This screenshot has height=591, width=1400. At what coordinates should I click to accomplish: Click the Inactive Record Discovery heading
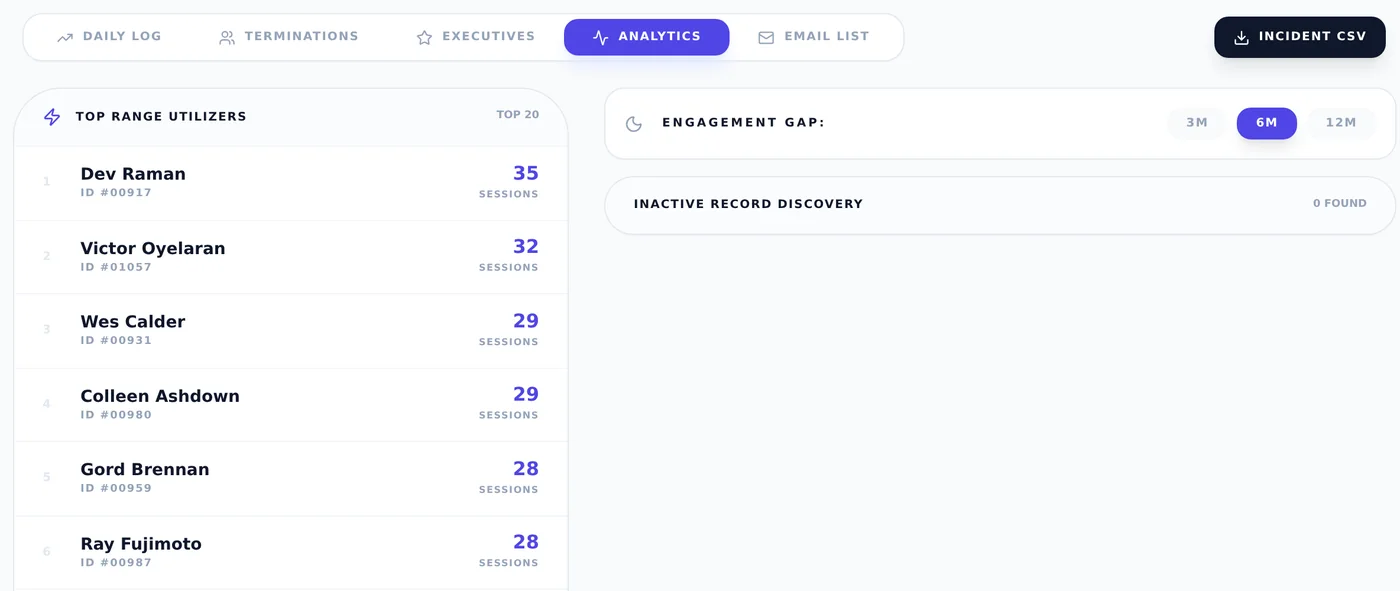coord(748,204)
